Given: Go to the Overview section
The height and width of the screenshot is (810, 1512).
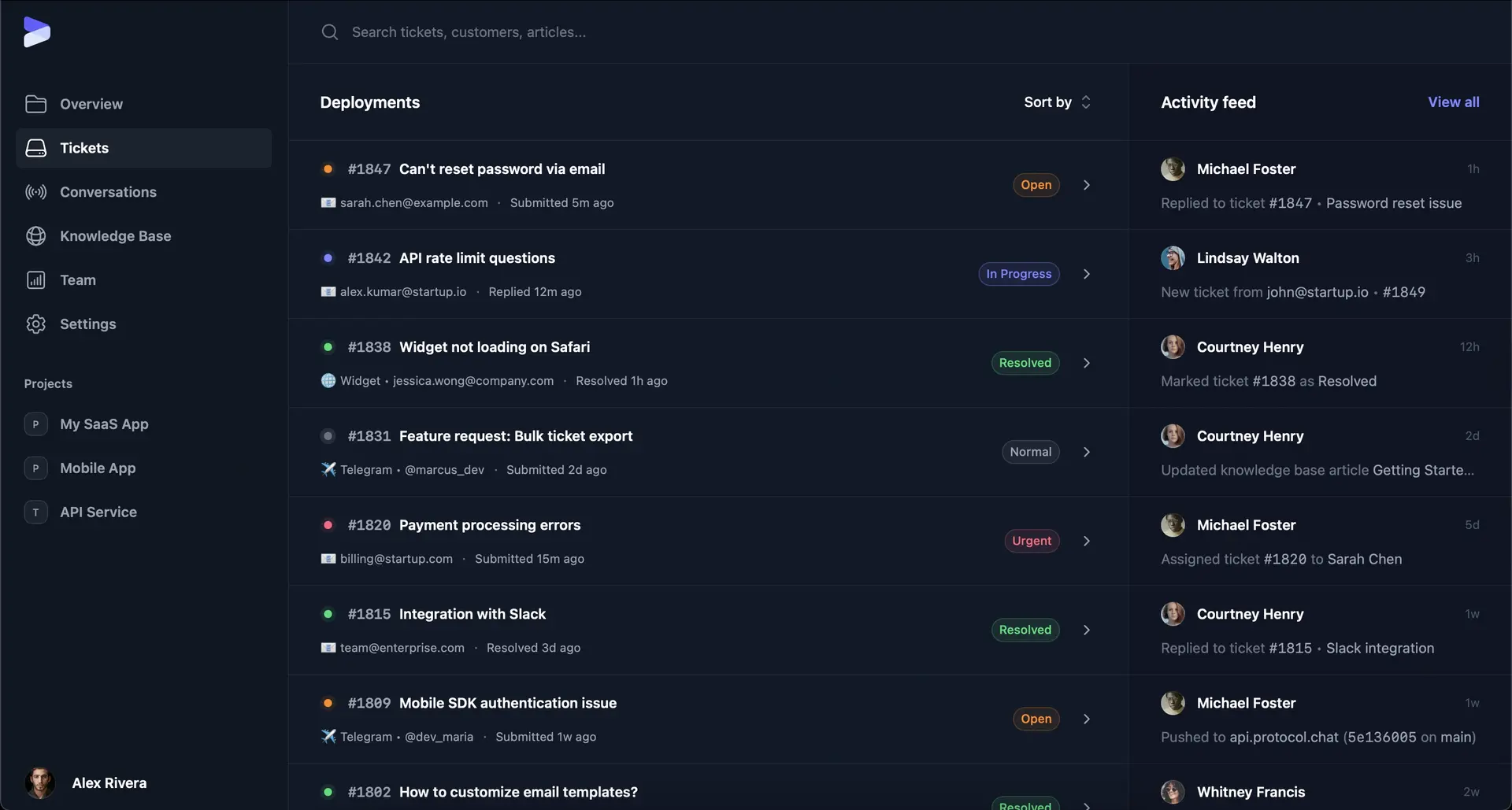Looking at the screenshot, I should point(91,103).
